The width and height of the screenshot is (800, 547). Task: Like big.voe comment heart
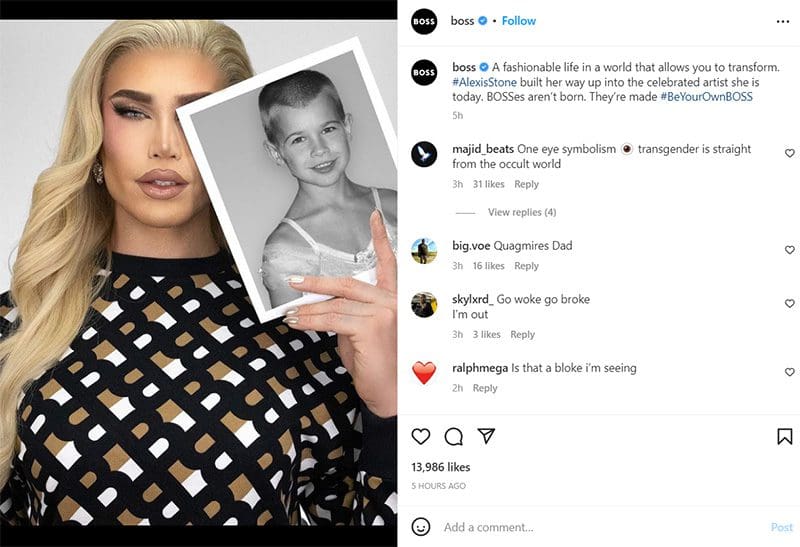[x=789, y=250]
